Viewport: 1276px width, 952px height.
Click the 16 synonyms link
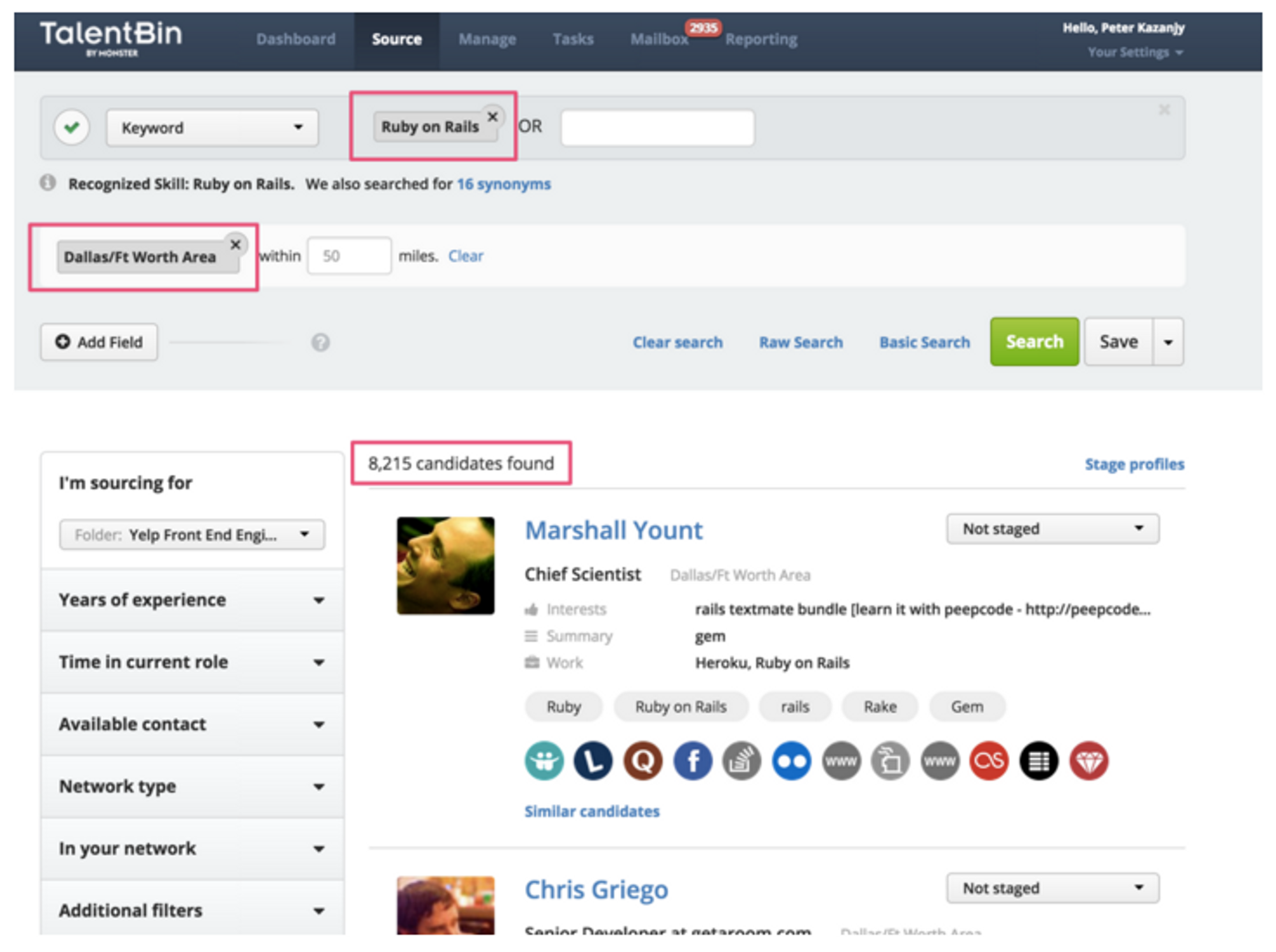(x=503, y=184)
